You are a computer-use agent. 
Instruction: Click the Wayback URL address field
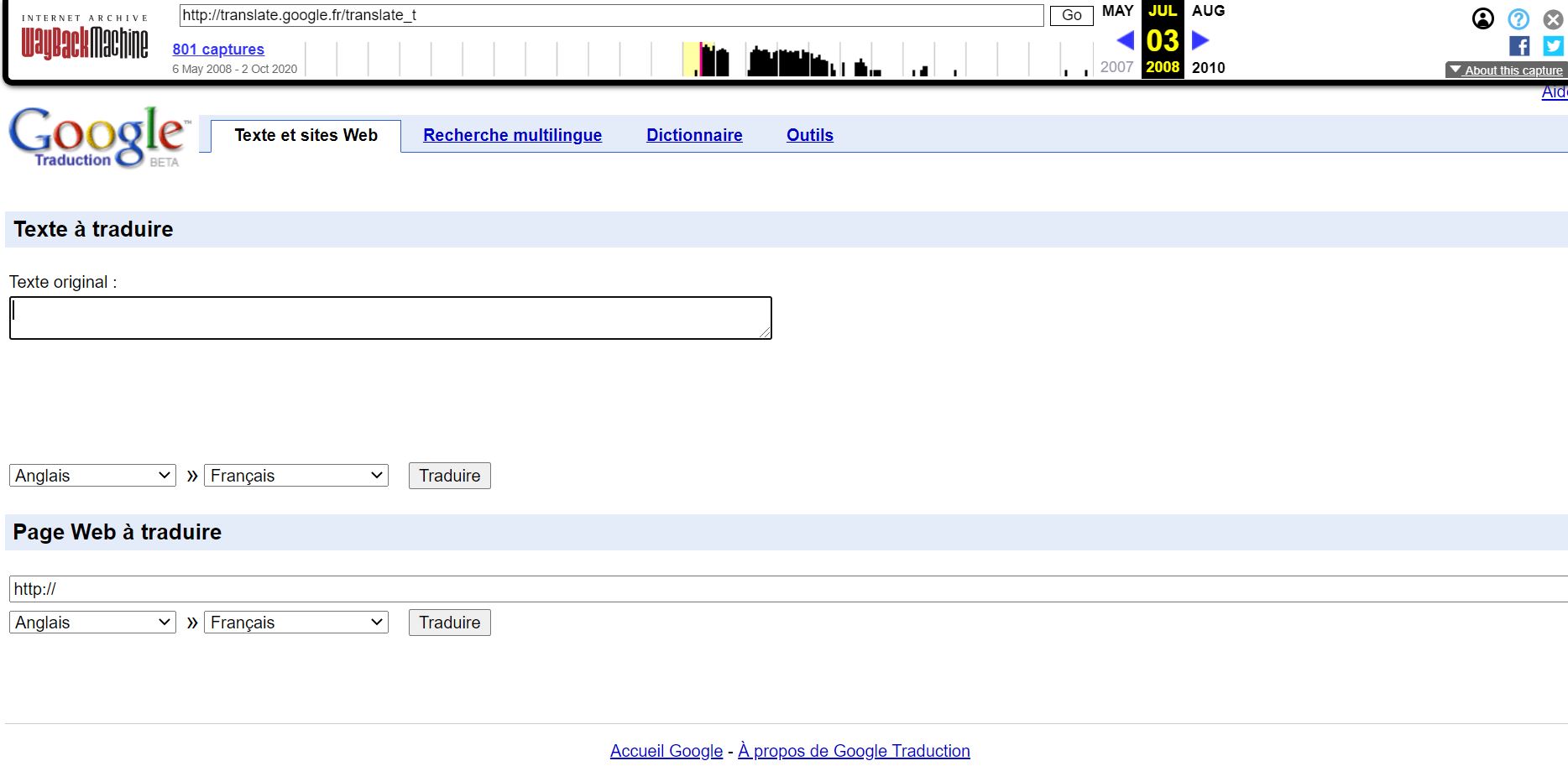[611, 15]
